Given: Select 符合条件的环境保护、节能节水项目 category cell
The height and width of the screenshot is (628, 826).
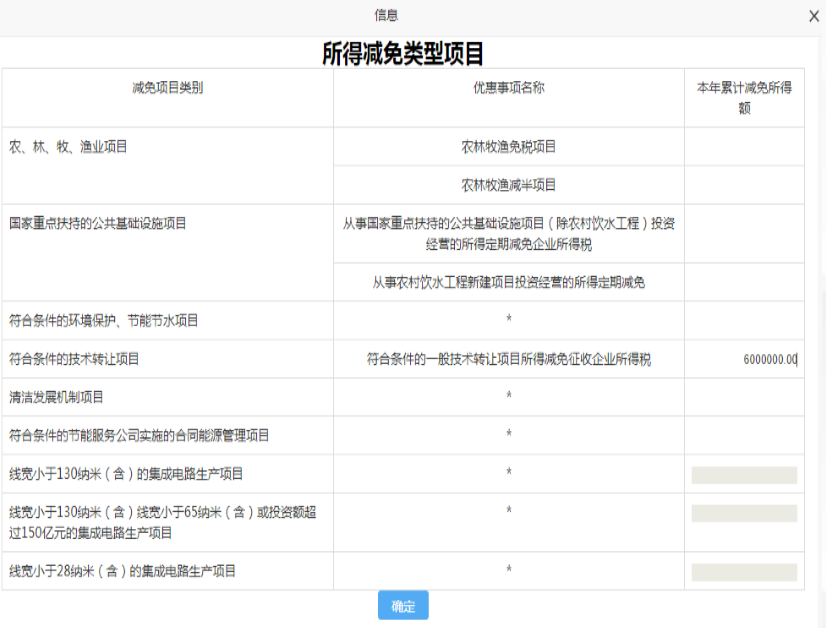Looking at the screenshot, I should [168, 320].
